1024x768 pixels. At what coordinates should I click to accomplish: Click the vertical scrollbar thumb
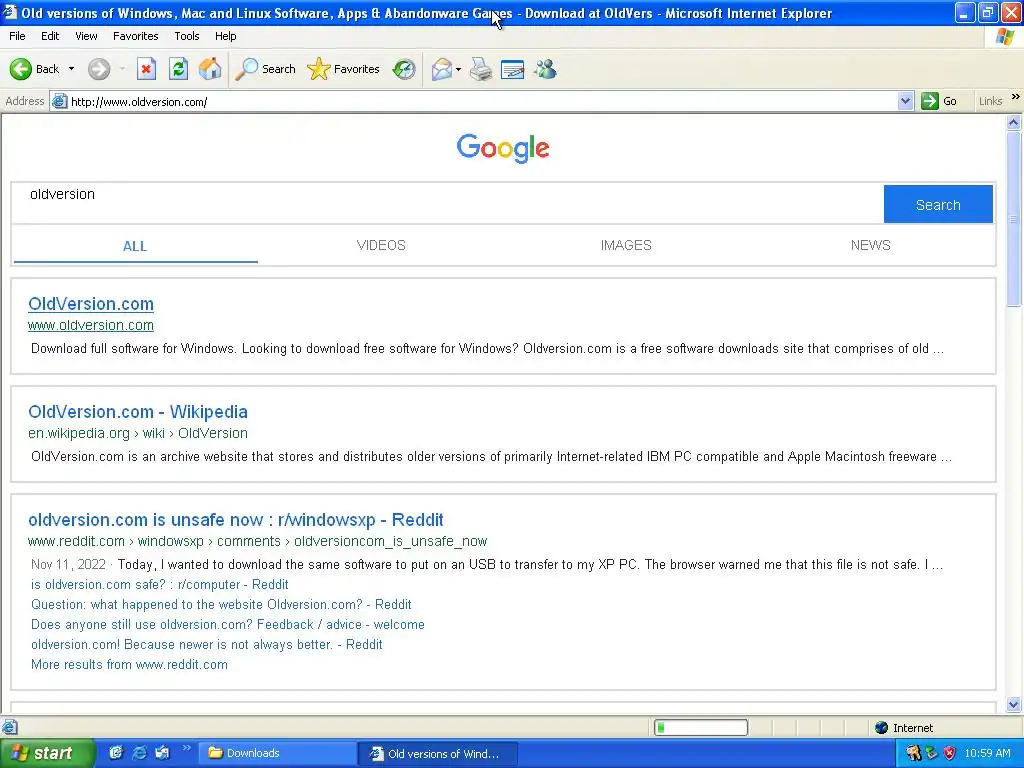(1014, 219)
